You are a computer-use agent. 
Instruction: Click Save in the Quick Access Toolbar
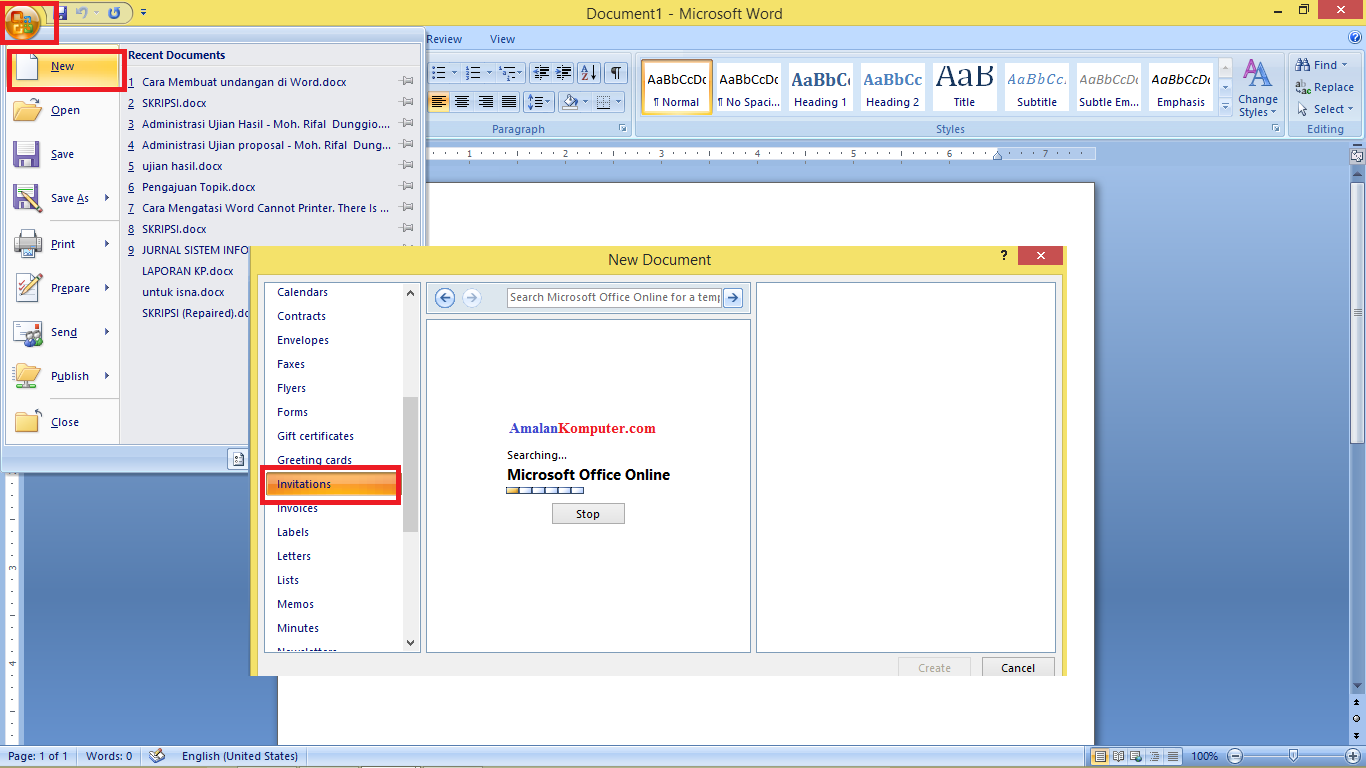pyautogui.click(x=61, y=13)
